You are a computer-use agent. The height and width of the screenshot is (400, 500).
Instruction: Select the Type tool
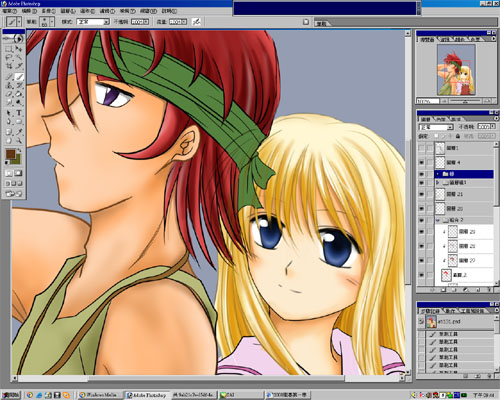tap(18, 113)
